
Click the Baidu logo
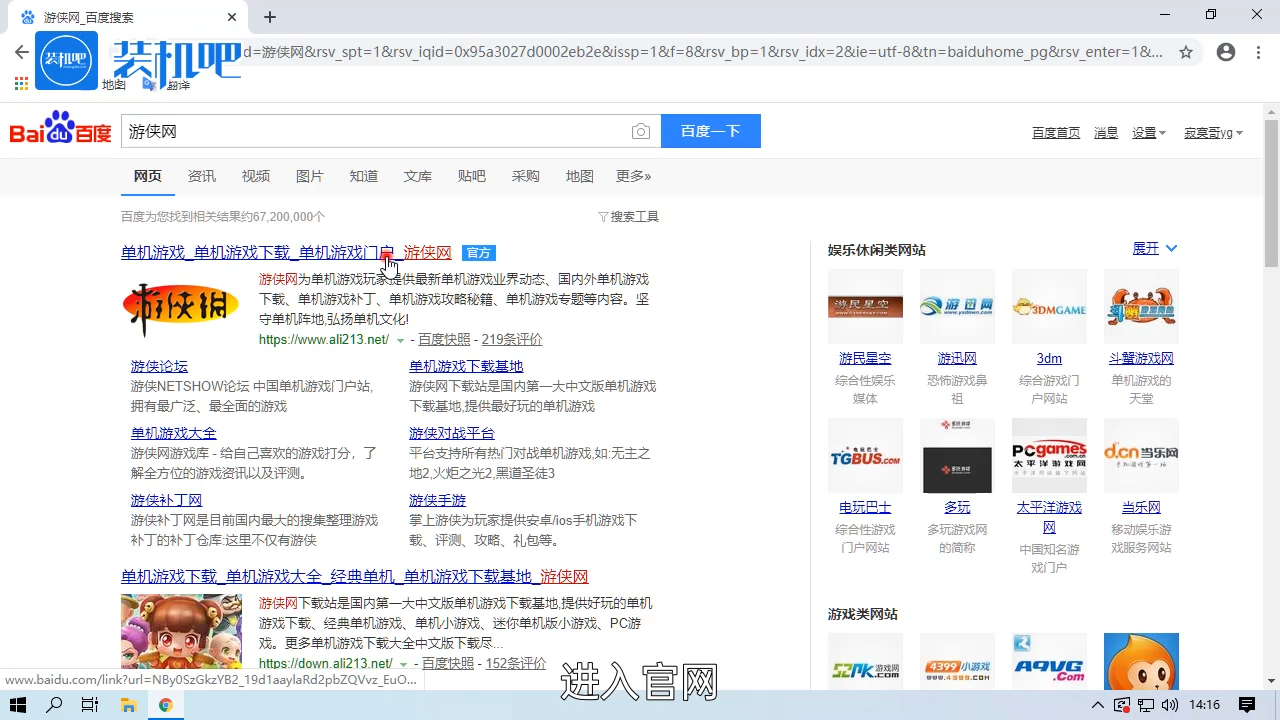[x=60, y=131]
